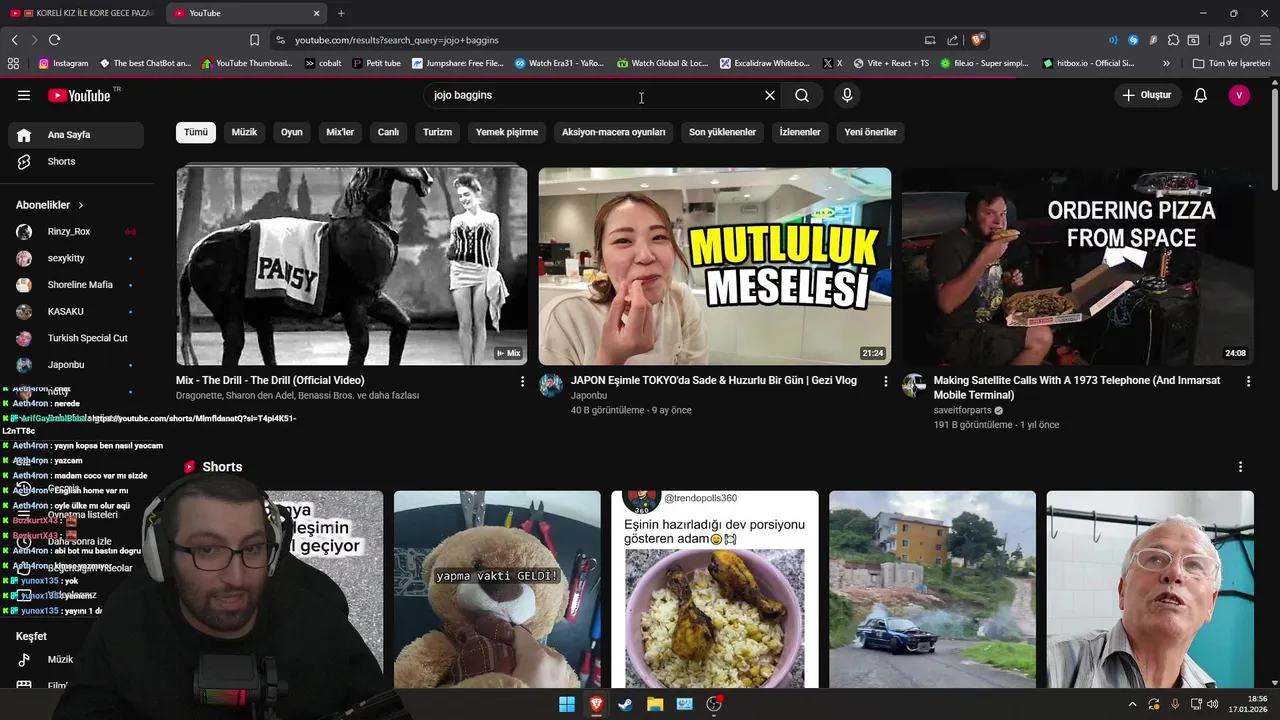1280x720 pixels.
Task: Click the Shazam extension icon
Action: pyautogui.click(x=1133, y=40)
